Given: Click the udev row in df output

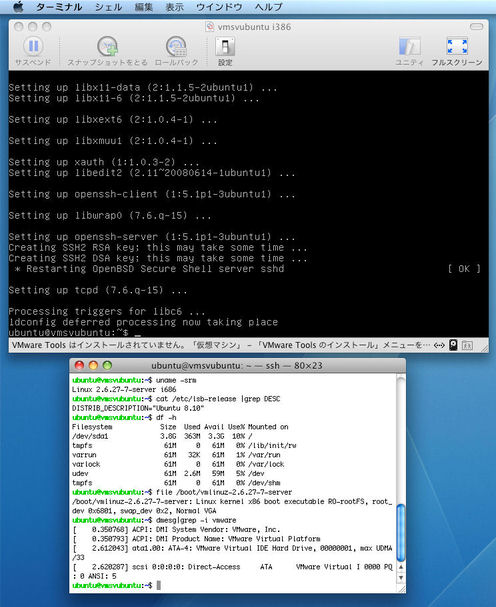Looking at the screenshot, I should point(168,473).
